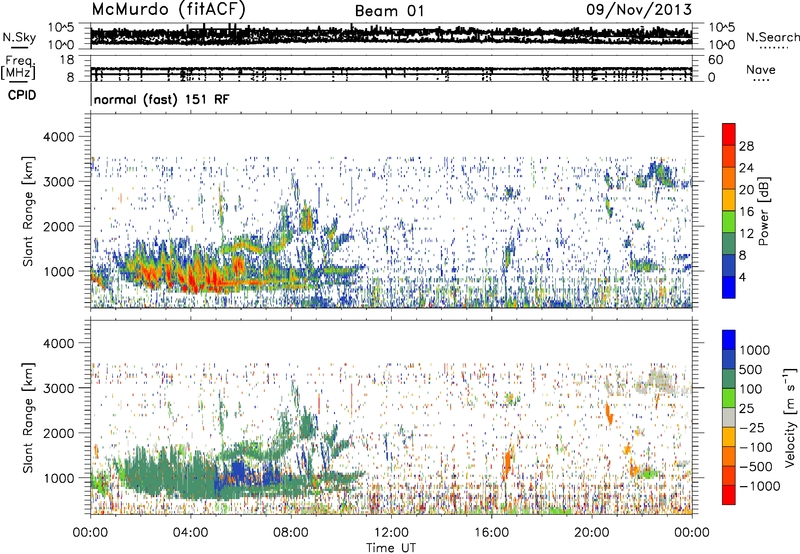This screenshot has width=800, height=554.
Task: Click the blue bottom segment of Power colorbar
Action: [x=729, y=287]
